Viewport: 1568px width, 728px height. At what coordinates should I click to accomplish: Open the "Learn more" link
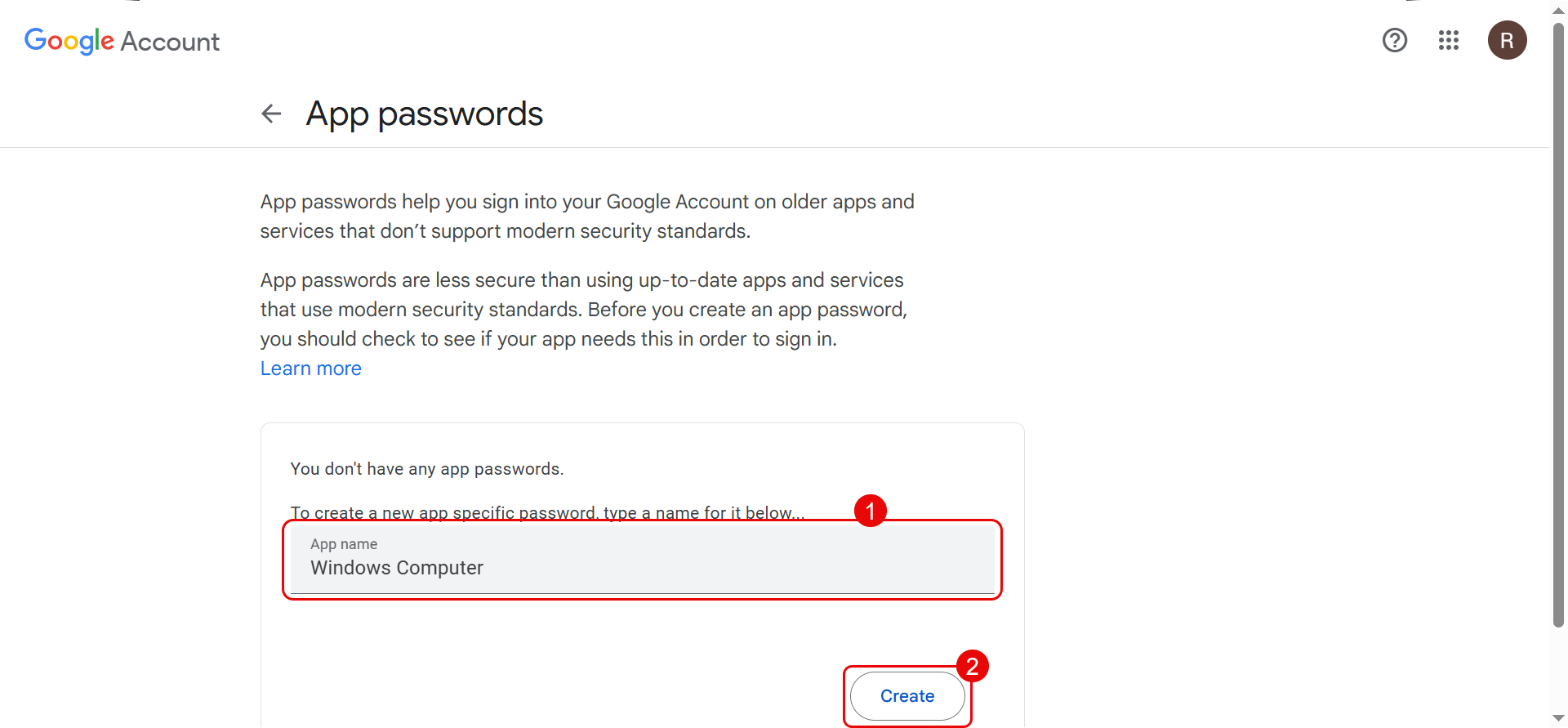click(x=310, y=368)
